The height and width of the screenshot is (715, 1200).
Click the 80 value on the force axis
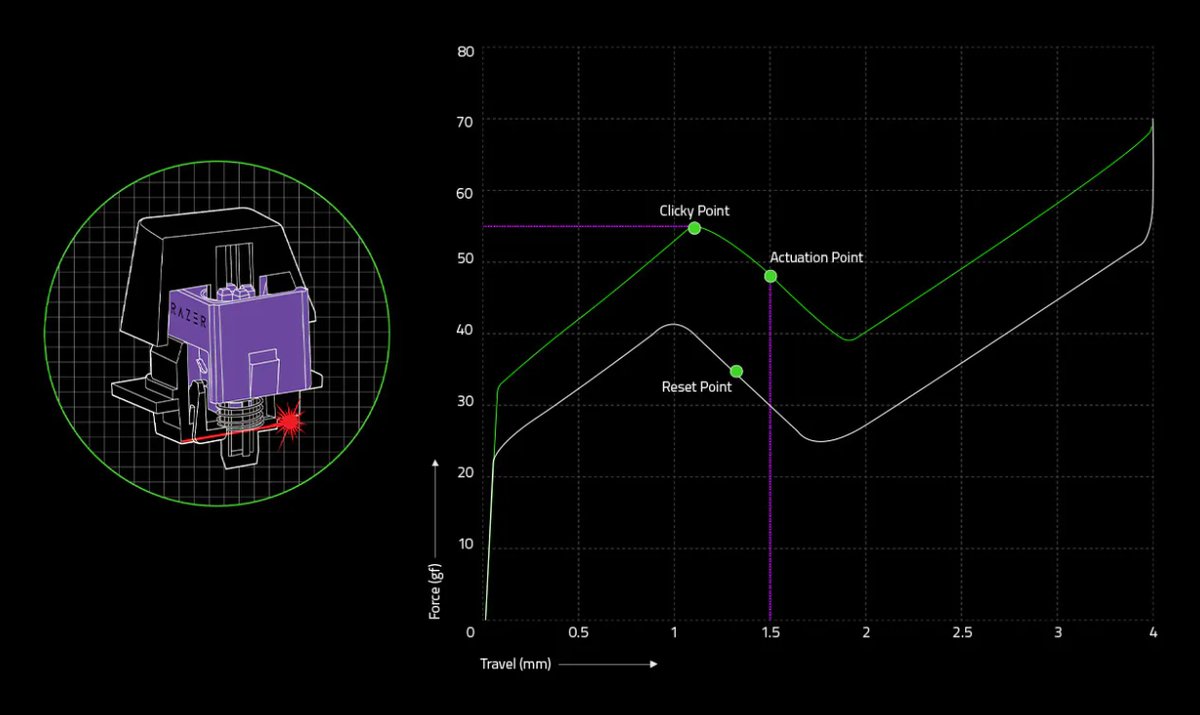[464, 50]
